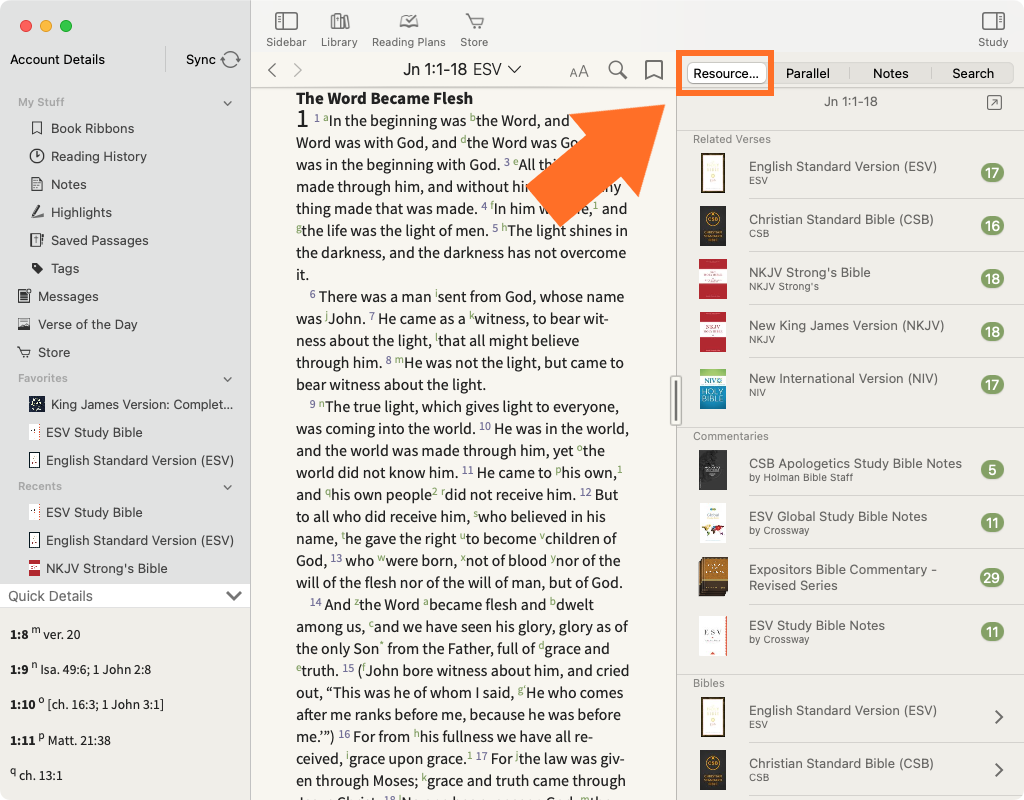This screenshot has width=1024, height=800.
Task: Open the Store cart icon in toolbar
Action: coord(474,22)
